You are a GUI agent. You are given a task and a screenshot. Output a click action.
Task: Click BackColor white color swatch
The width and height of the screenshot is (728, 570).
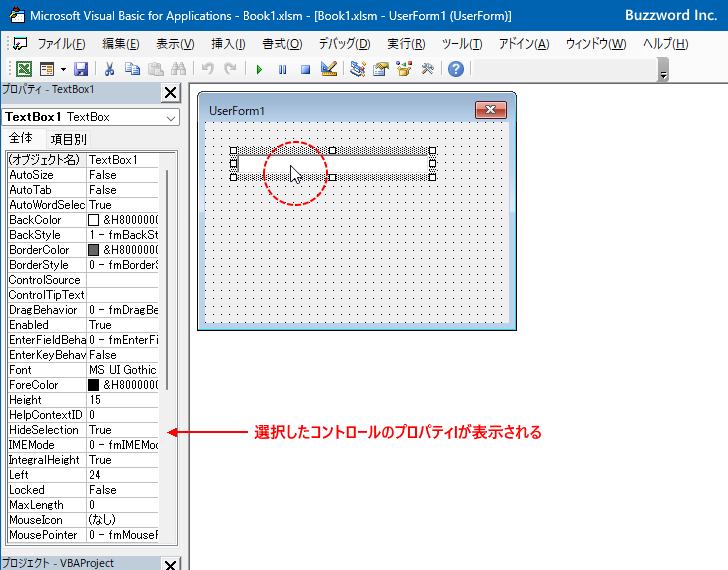tap(93, 220)
